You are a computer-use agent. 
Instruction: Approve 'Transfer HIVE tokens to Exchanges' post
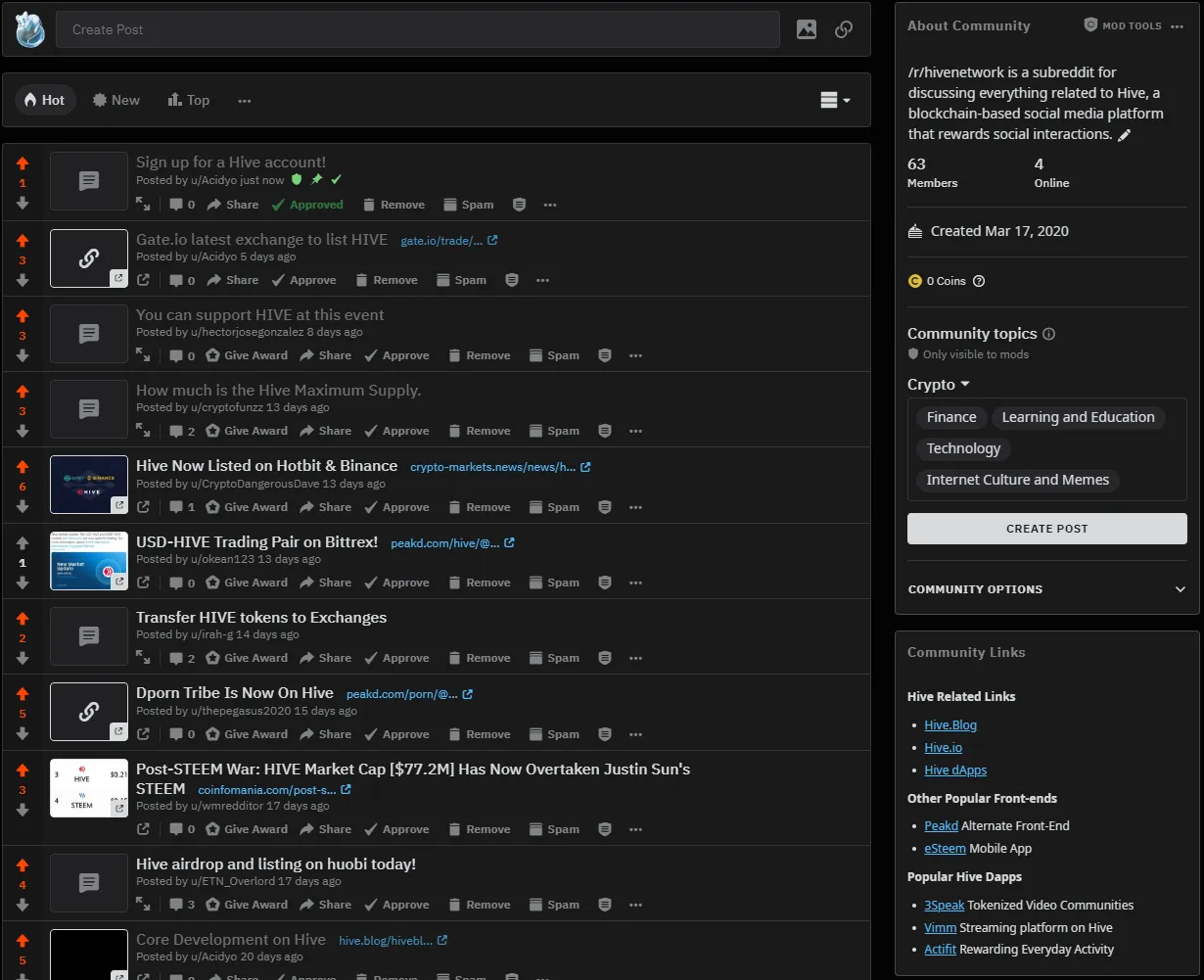pyautogui.click(x=396, y=658)
